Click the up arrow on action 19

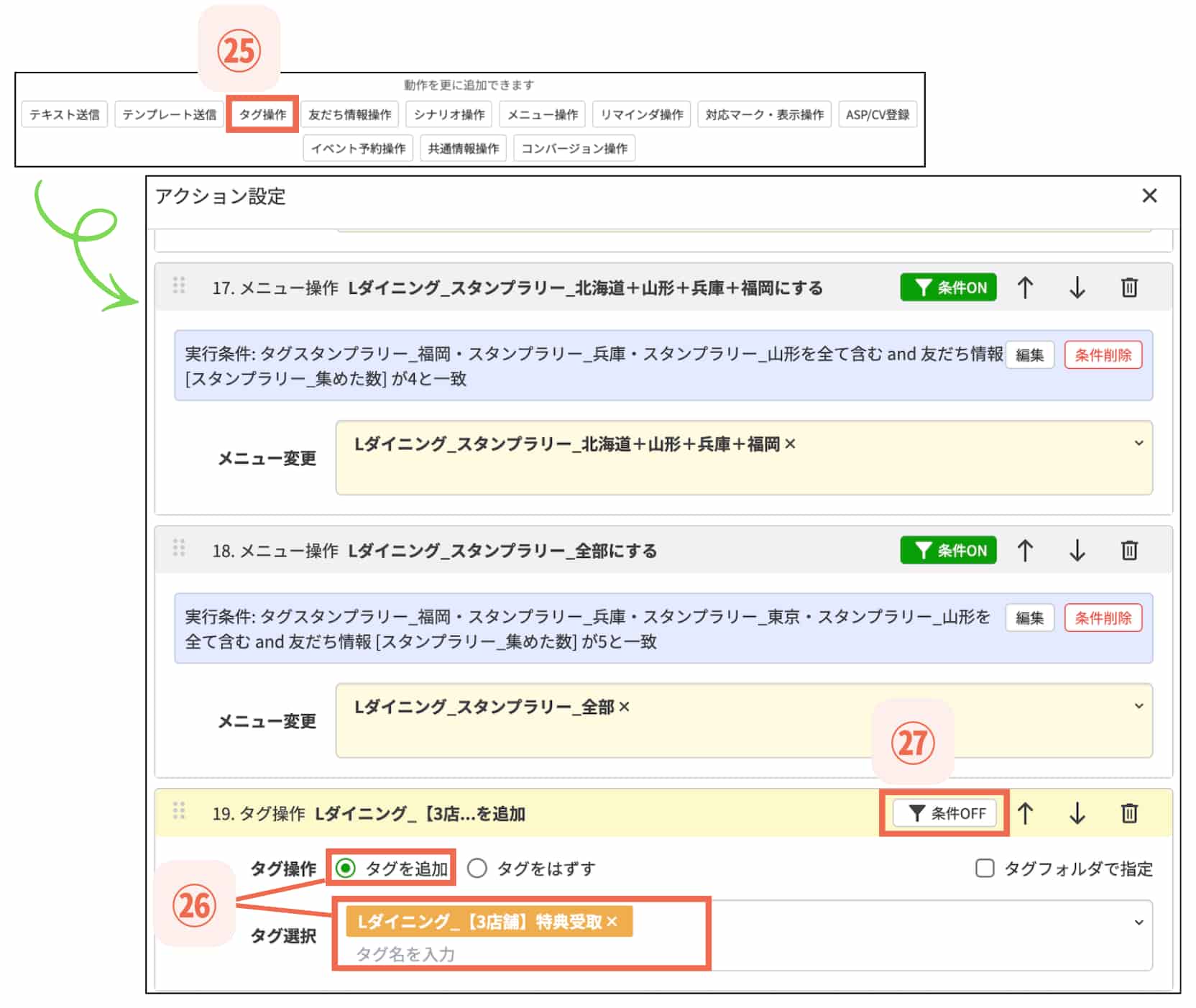(x=1026, y=814)
